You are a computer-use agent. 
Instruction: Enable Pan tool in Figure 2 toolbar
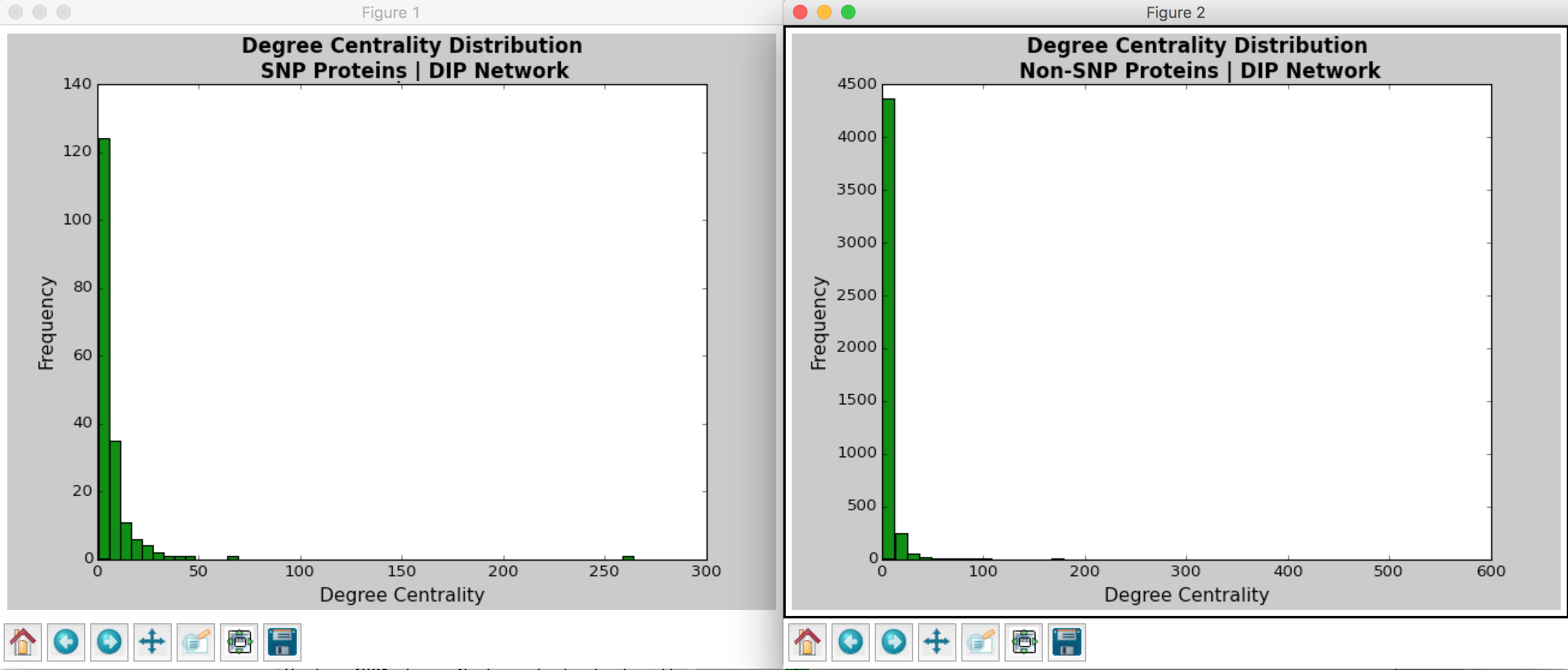937,641
